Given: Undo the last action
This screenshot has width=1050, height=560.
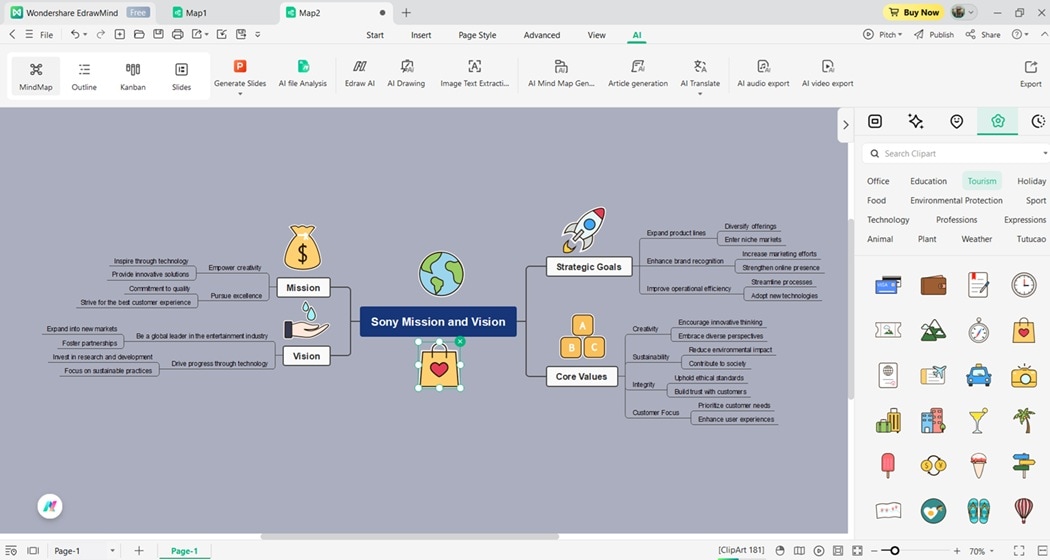Looking at the screenshot, I should 75,34.
